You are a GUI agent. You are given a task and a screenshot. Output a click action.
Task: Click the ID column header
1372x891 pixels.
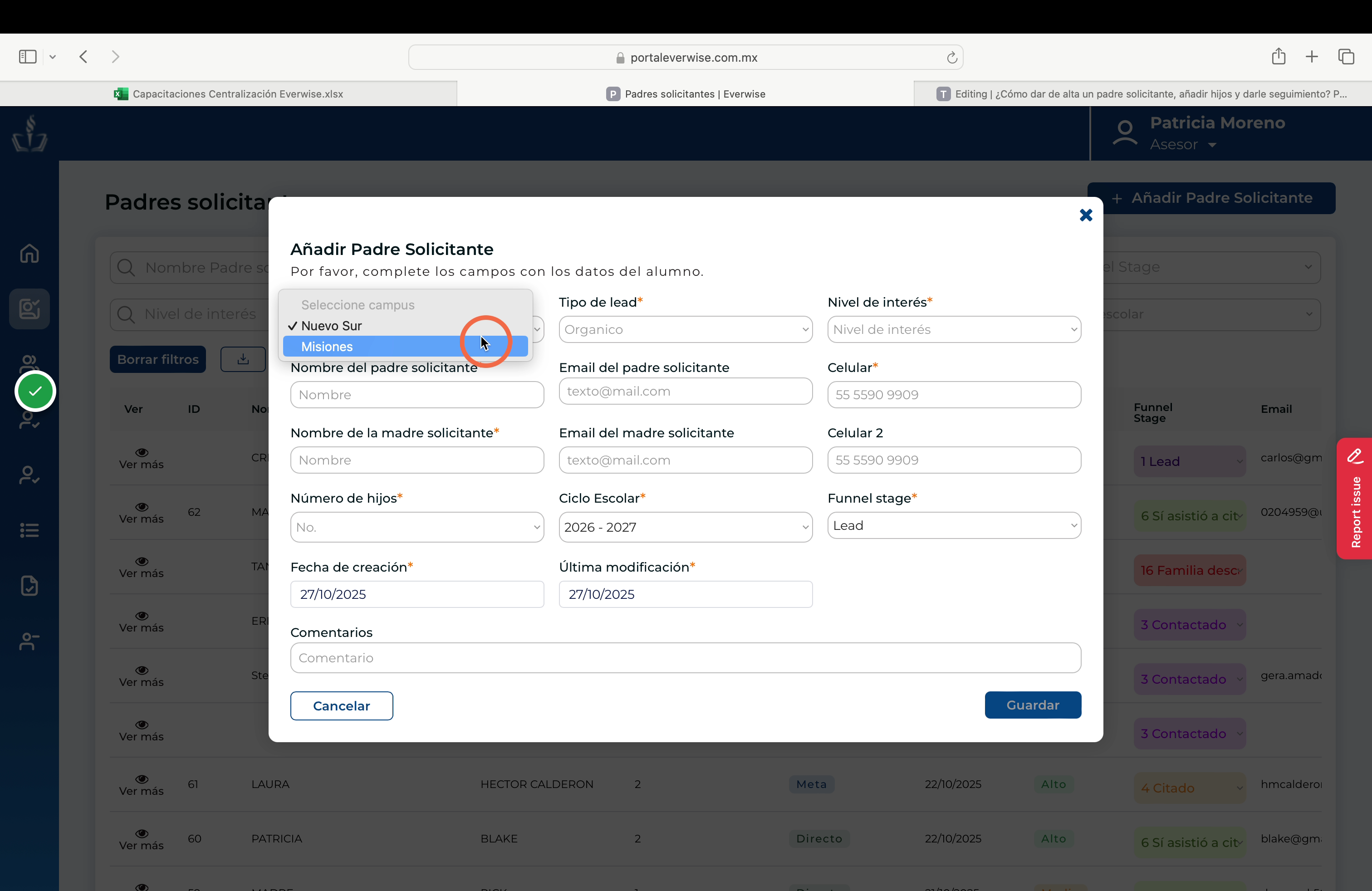(194, 409)
